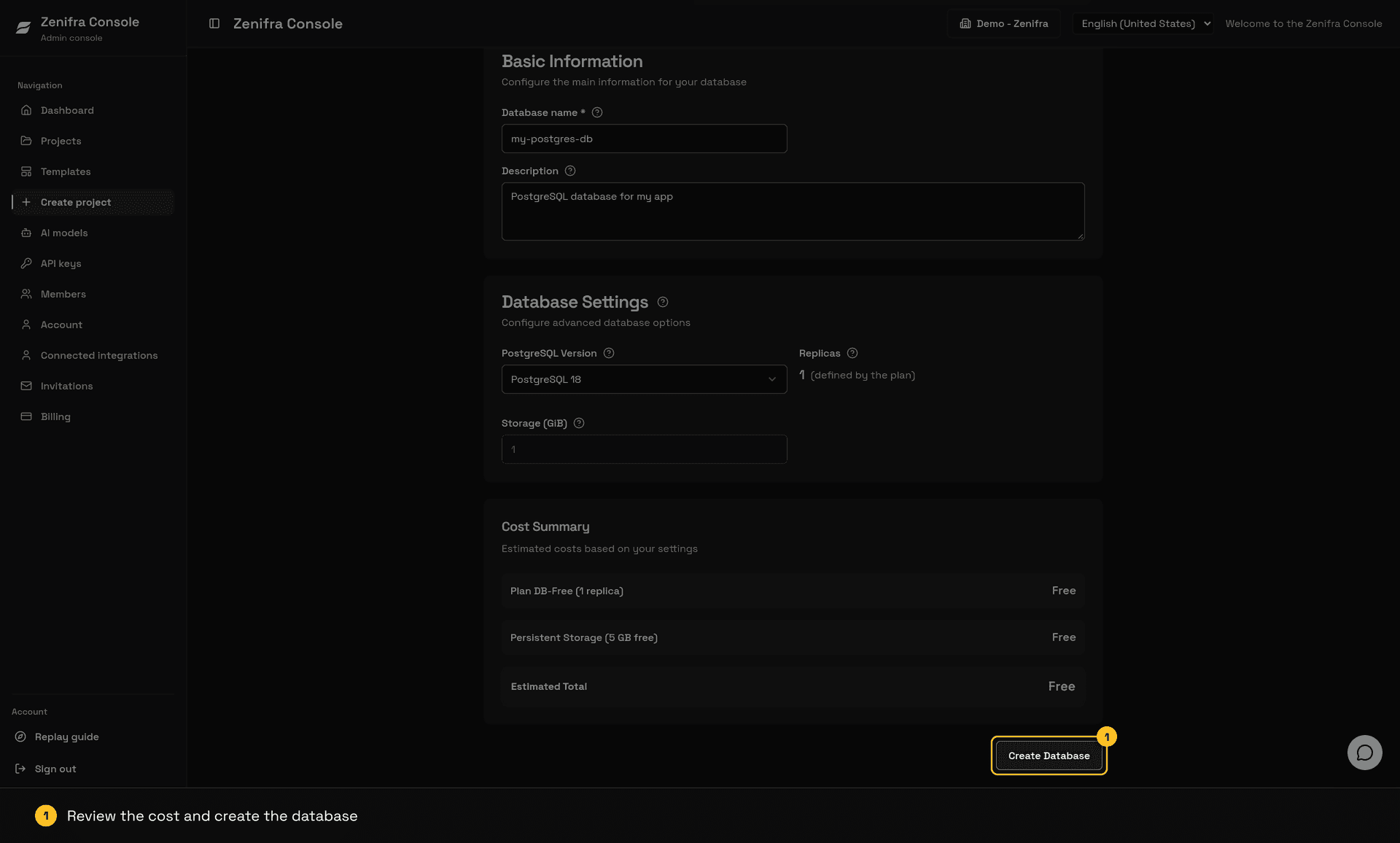Click the Storage (GiB) input field
This screenshot has height=843, width=1400.
pos(644,449)
